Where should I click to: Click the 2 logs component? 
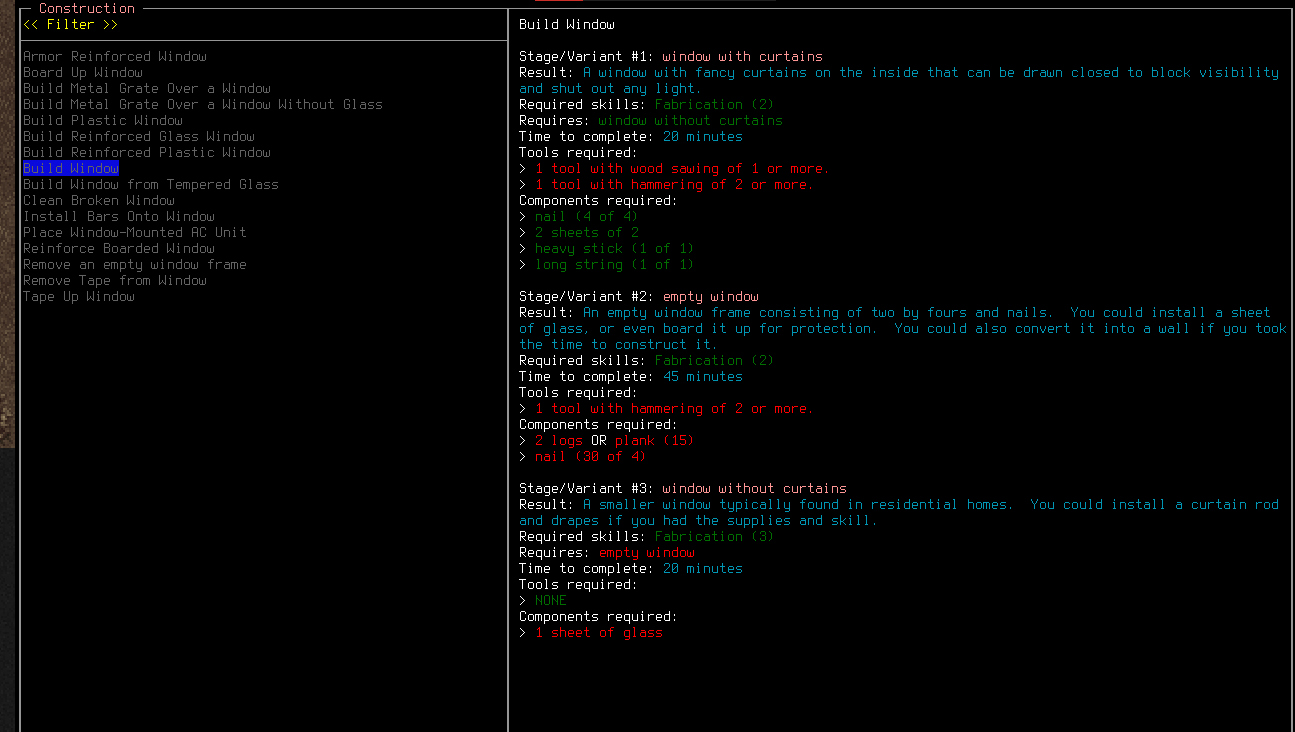559,440
